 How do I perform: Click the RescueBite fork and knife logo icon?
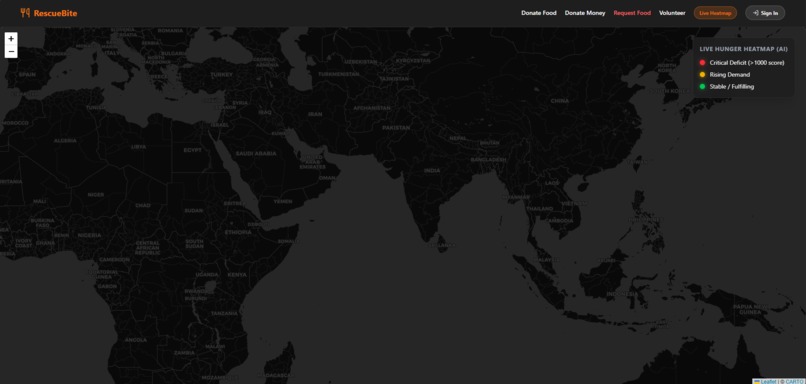pos(25,13)
